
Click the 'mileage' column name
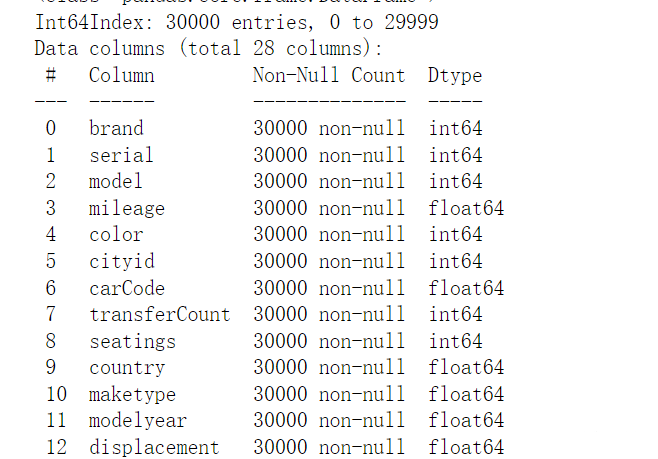[127, 209]
